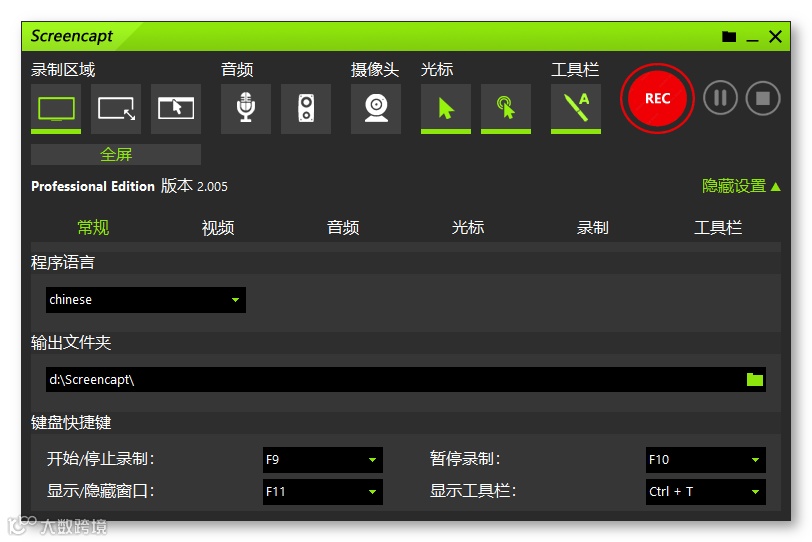812x542 pixels.
Task: Open show toolbar hotkey dropdown Ctrl + T
Action: point(705,492)
